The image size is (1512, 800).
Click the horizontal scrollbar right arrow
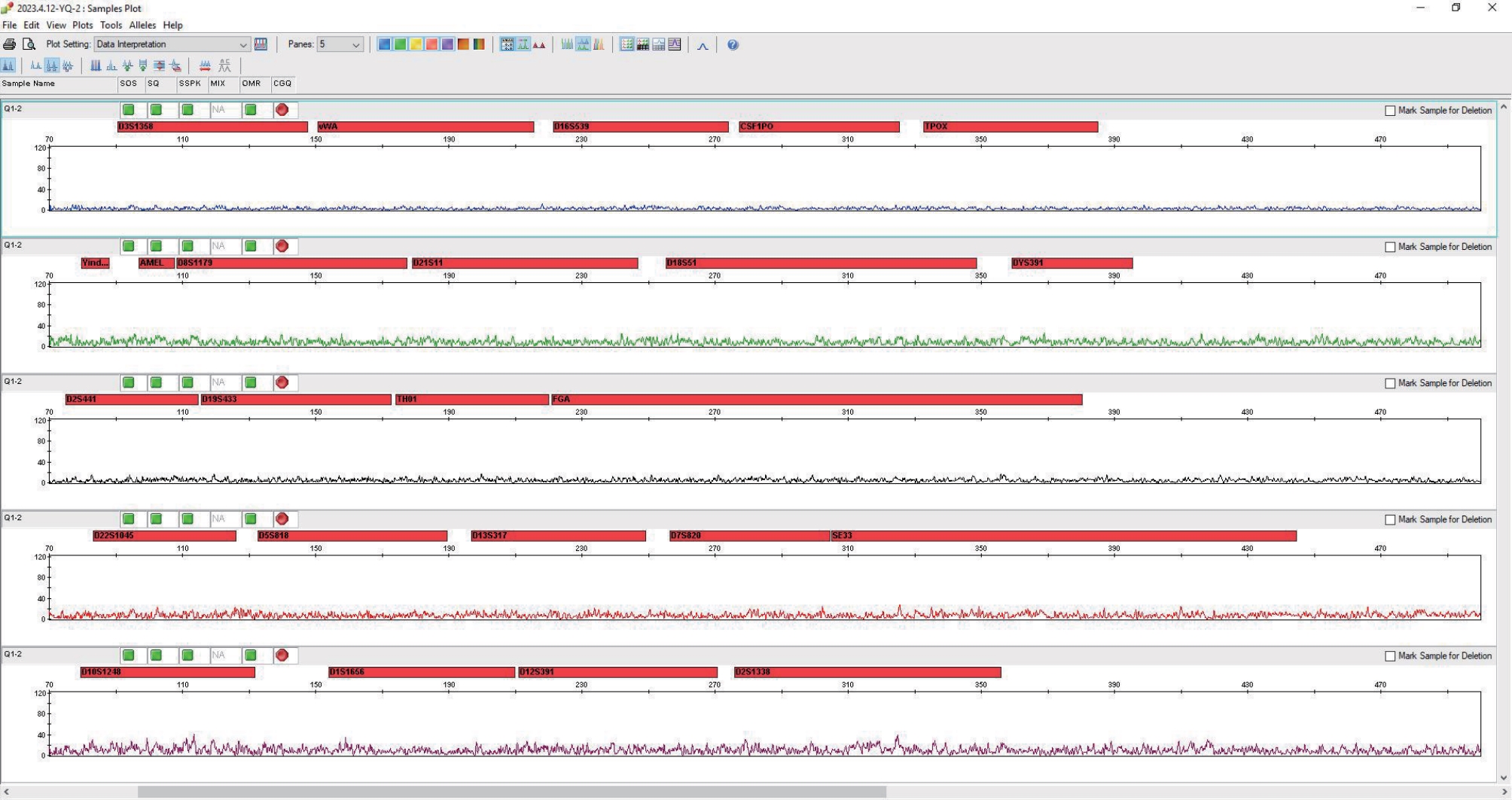[x=1504, y=792]
